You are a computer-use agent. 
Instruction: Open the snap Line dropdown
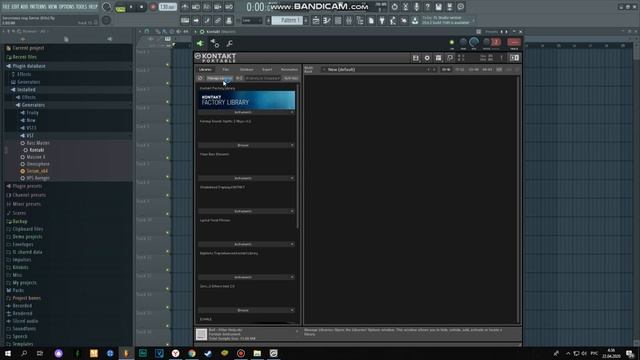point(252,20)
